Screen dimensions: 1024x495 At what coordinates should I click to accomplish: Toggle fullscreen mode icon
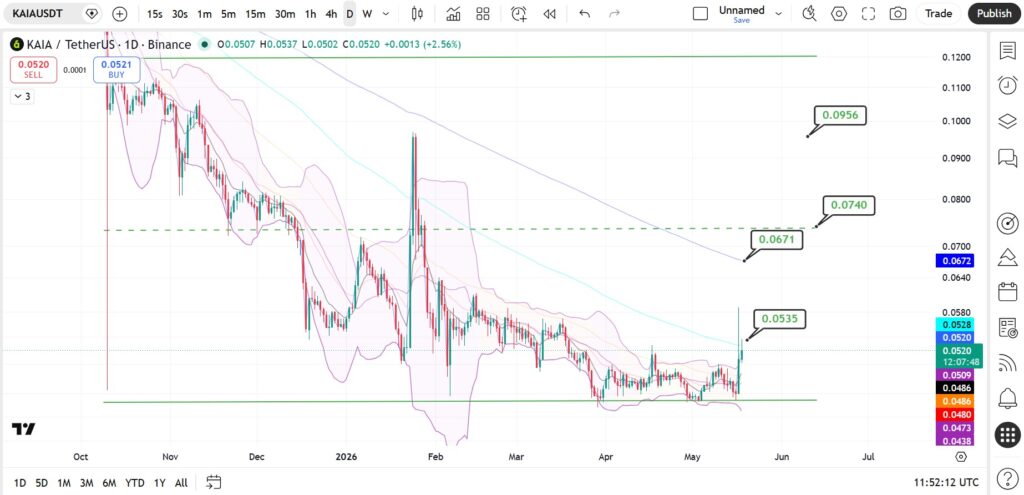pyautogui.click(x=869, y=14)
